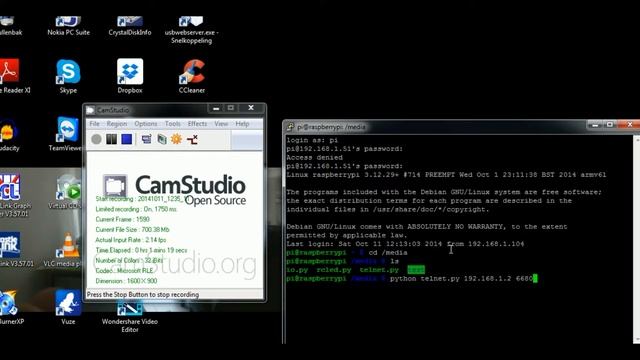Click 'telnet.py' in the ls output
Image resolution: width=640 pixels, height=360 pixels.
[x=379, y=270]
